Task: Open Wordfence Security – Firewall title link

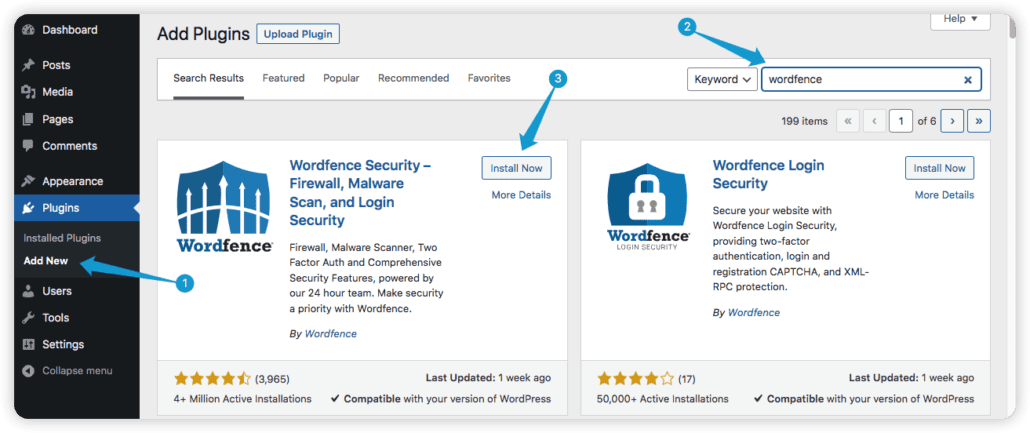Action: (x=360, y=193)
